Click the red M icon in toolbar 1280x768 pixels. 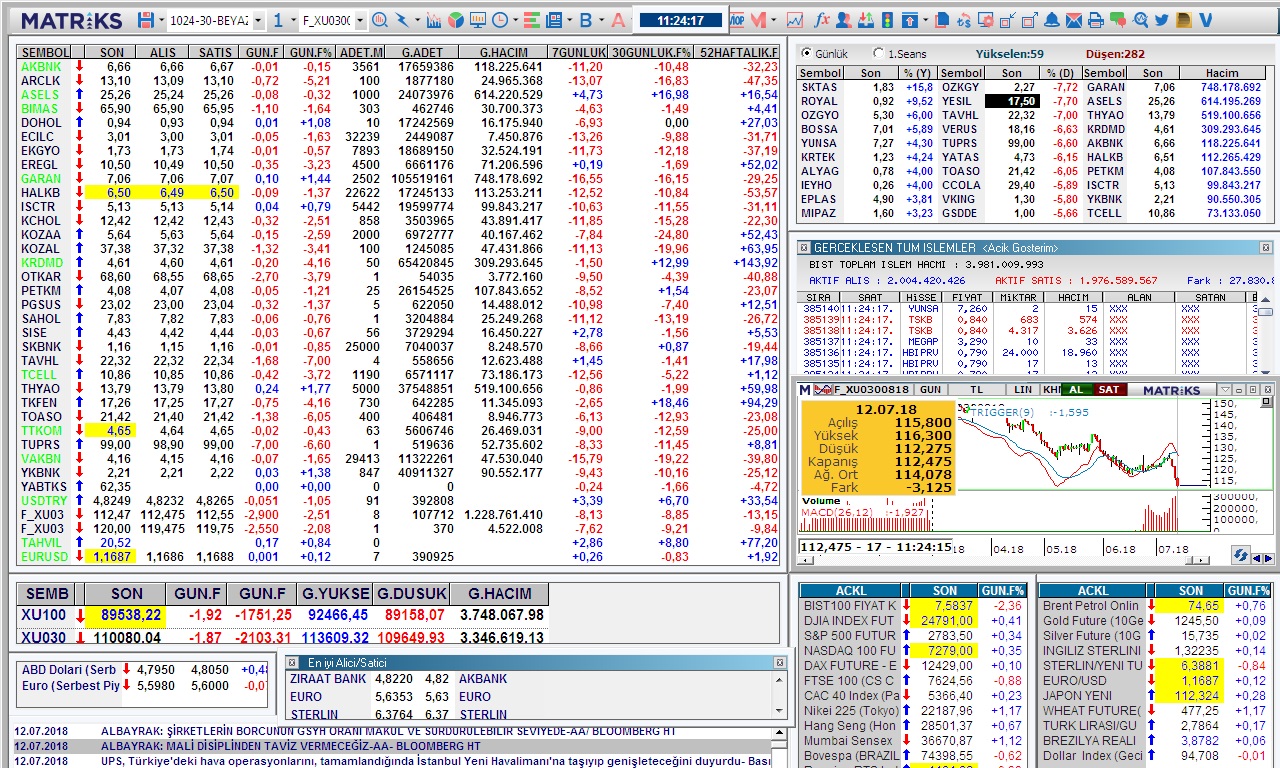pos(758,20)
